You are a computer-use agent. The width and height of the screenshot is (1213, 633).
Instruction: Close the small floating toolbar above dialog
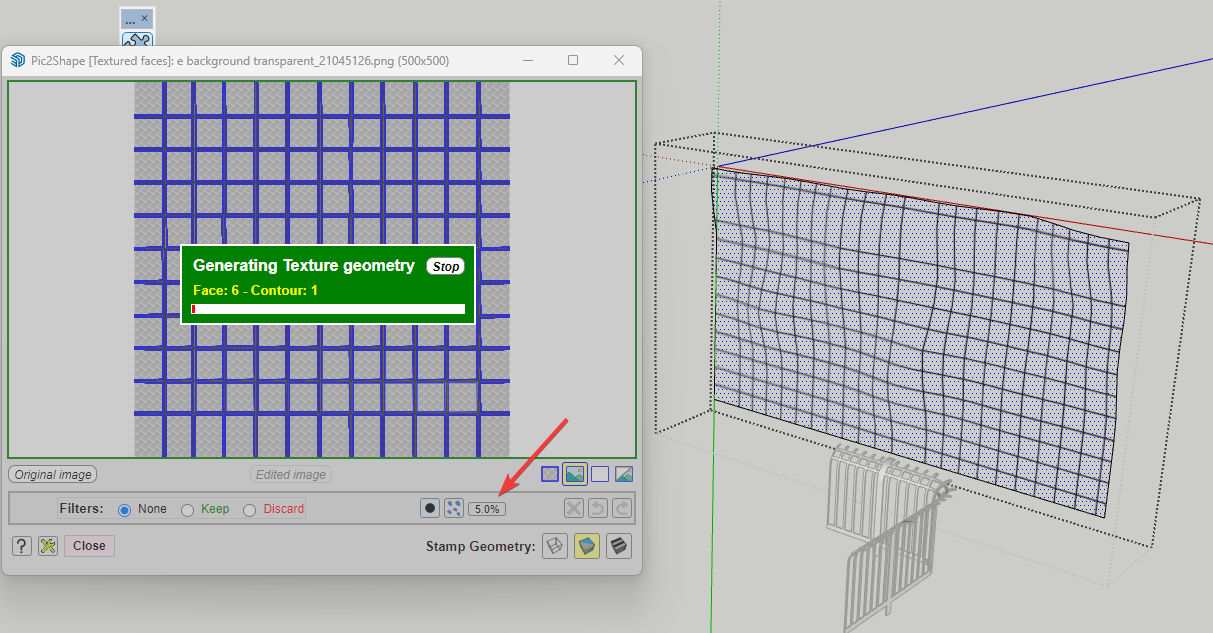click(x=144, y=18)
